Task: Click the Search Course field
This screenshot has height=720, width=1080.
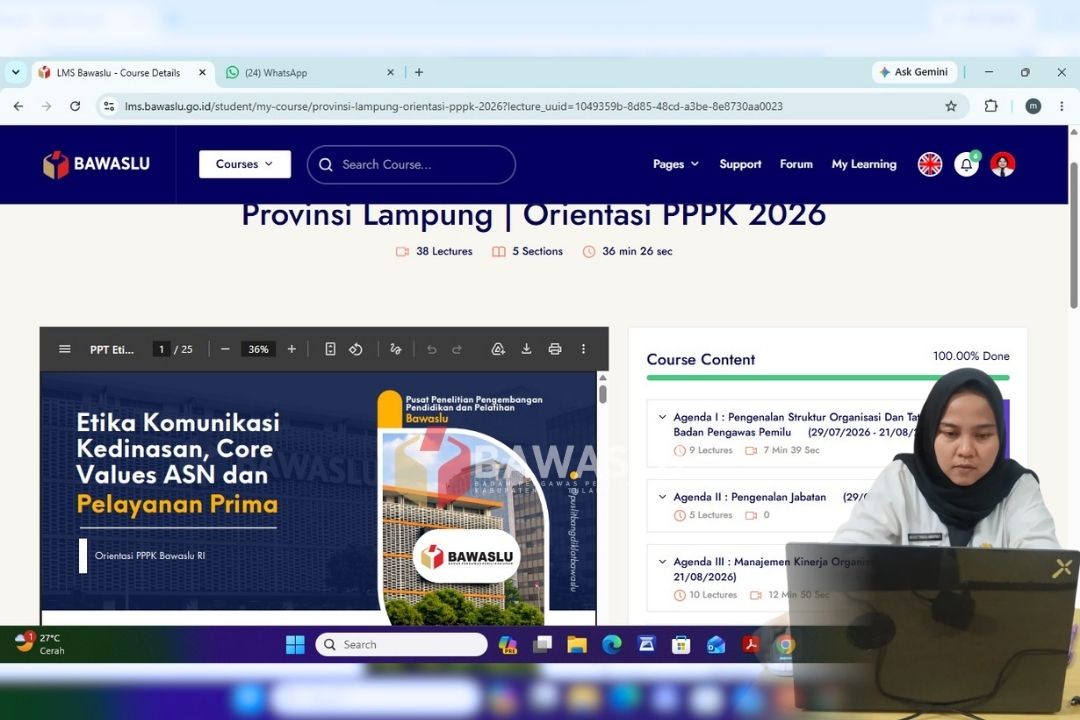Action: point(411,165)
